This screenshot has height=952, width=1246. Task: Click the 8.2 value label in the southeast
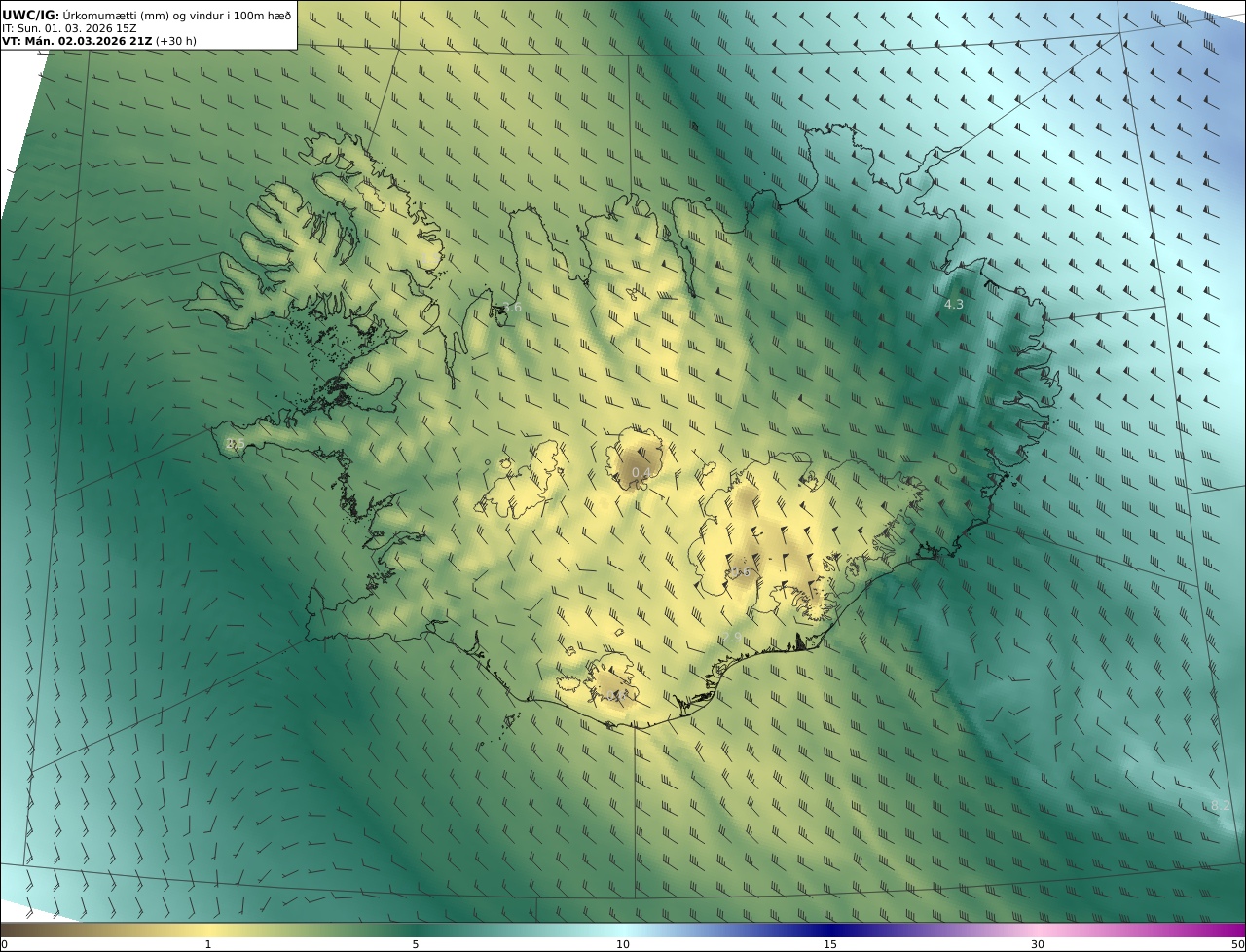1221,806
